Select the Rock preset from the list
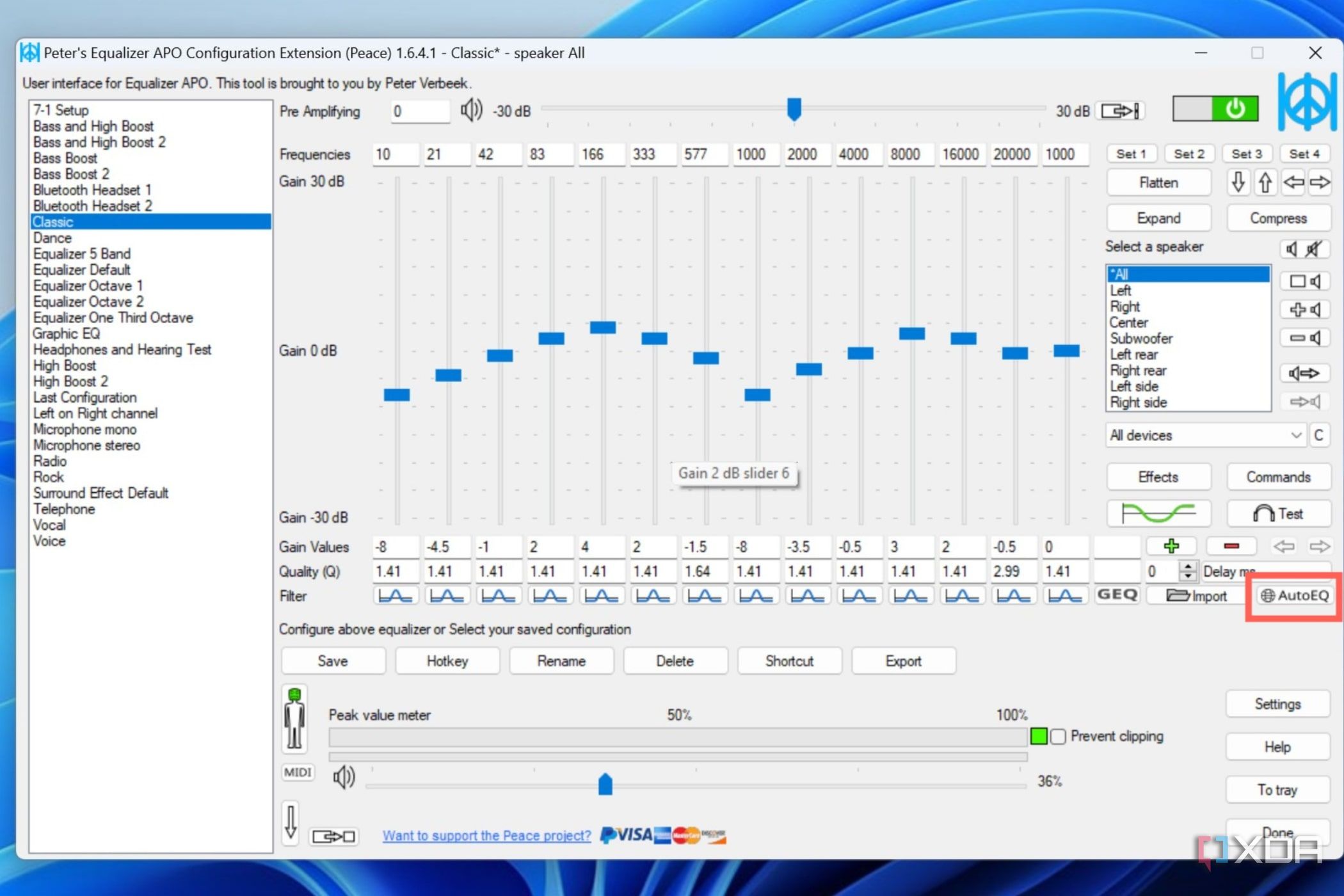Viewport: 1344px width, 896px height. (48, 477)
